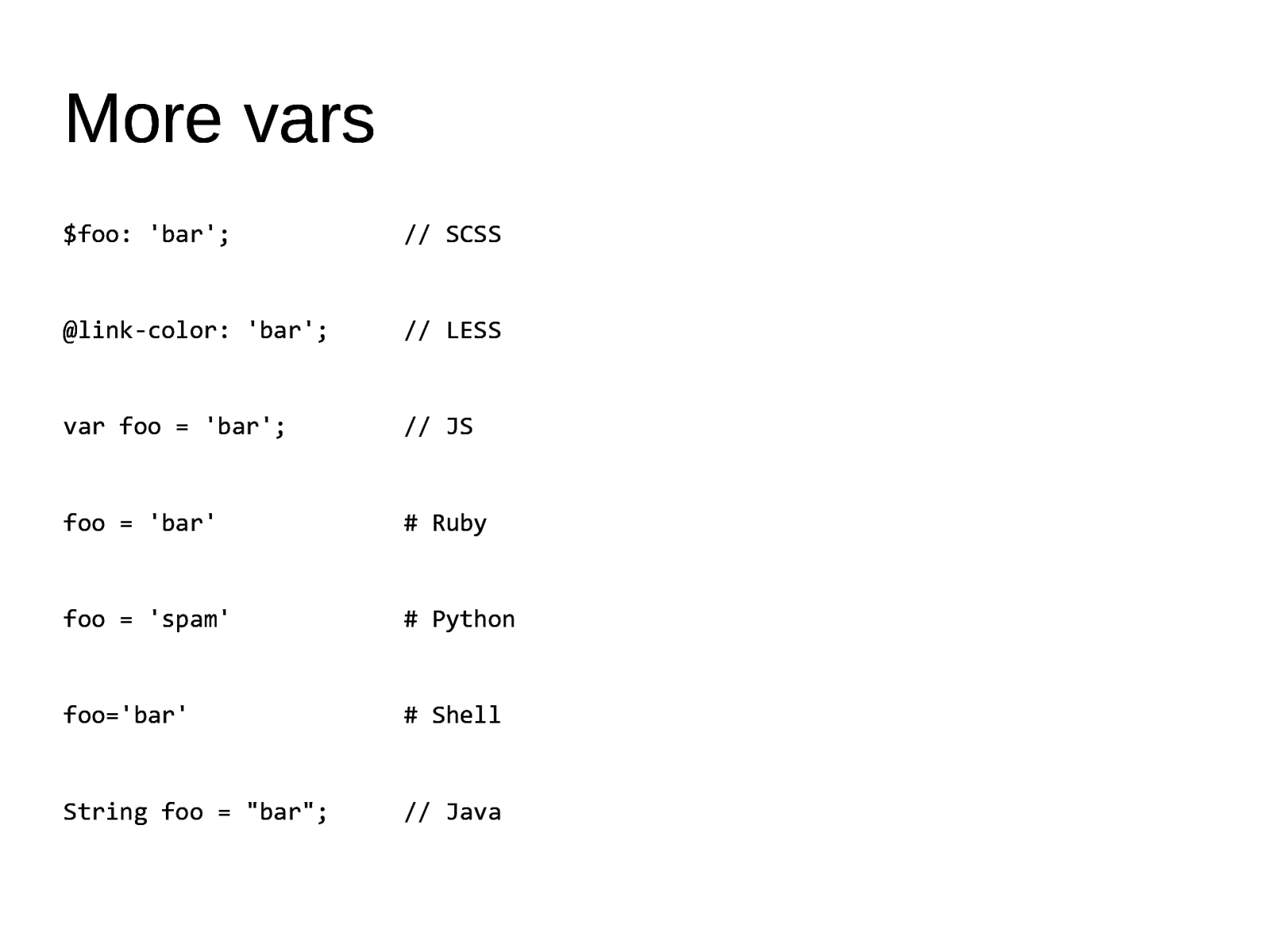Click the "bar" double-quoted string in the Java line
The width and height of the screenshot is (1270, 952).
coord(279,812)
